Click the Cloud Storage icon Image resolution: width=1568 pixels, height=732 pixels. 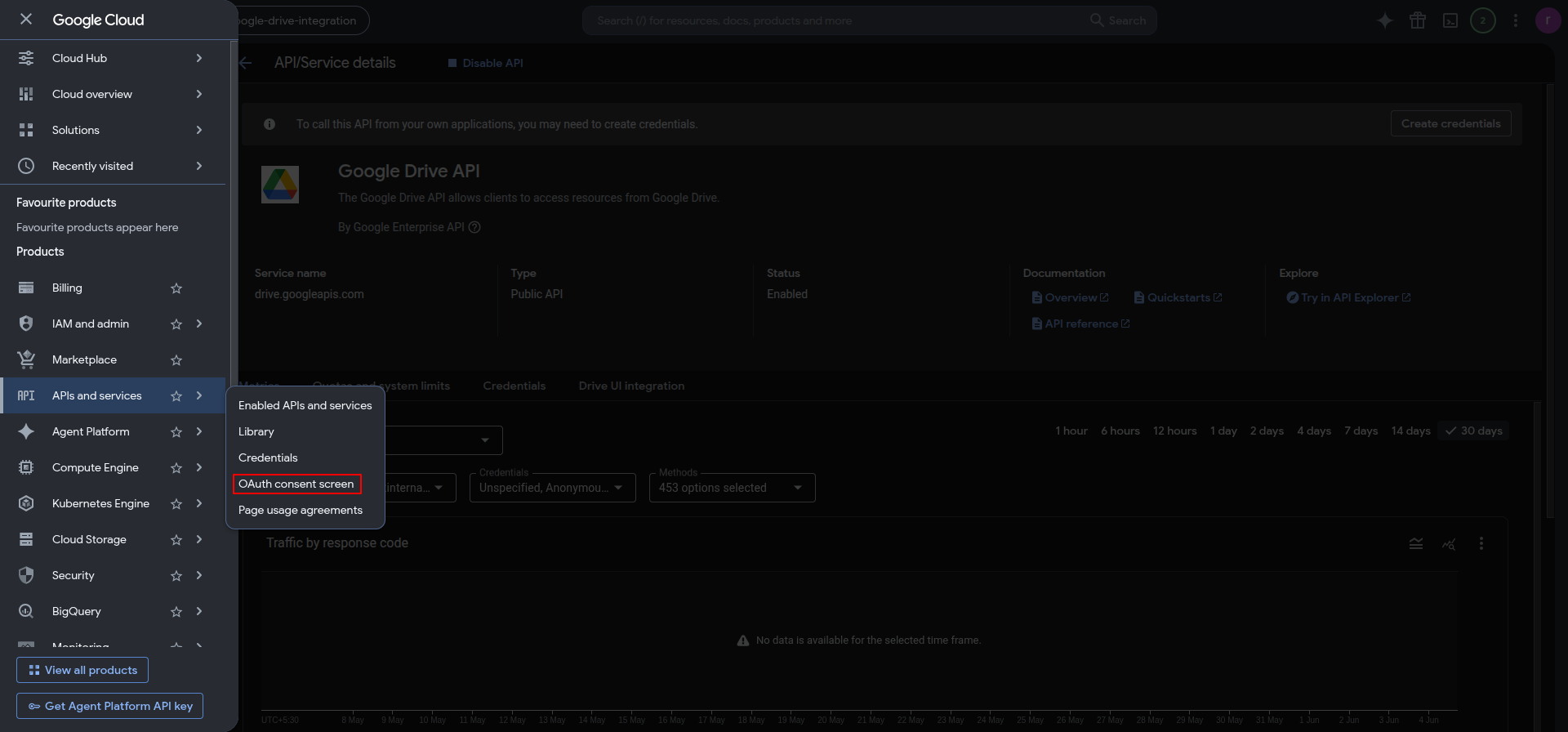click(x=26, y=539)
